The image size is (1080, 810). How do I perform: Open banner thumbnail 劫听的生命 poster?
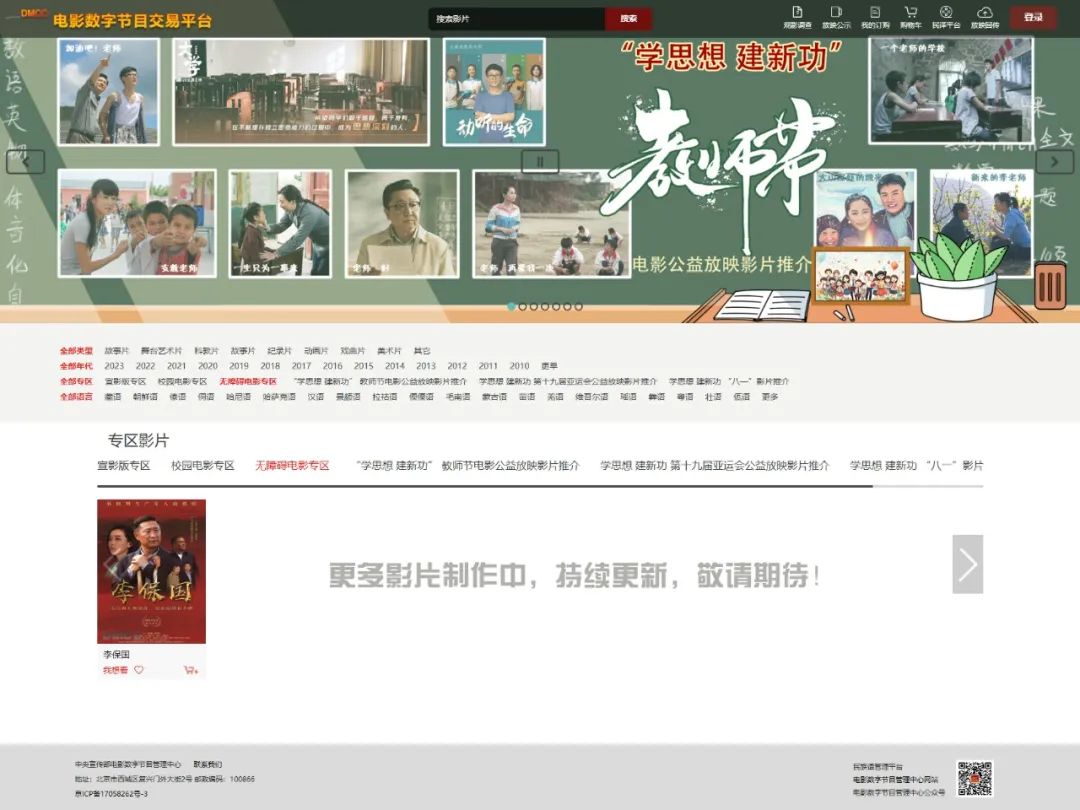click(x=494, y=92)
